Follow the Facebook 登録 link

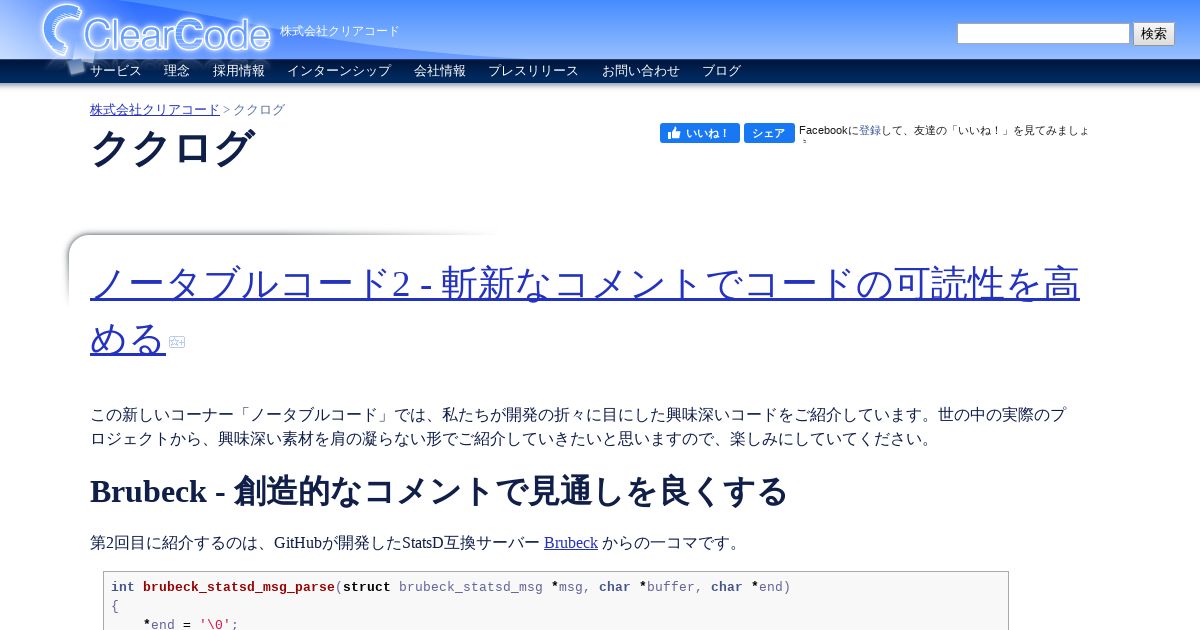[x=870, y=130]
